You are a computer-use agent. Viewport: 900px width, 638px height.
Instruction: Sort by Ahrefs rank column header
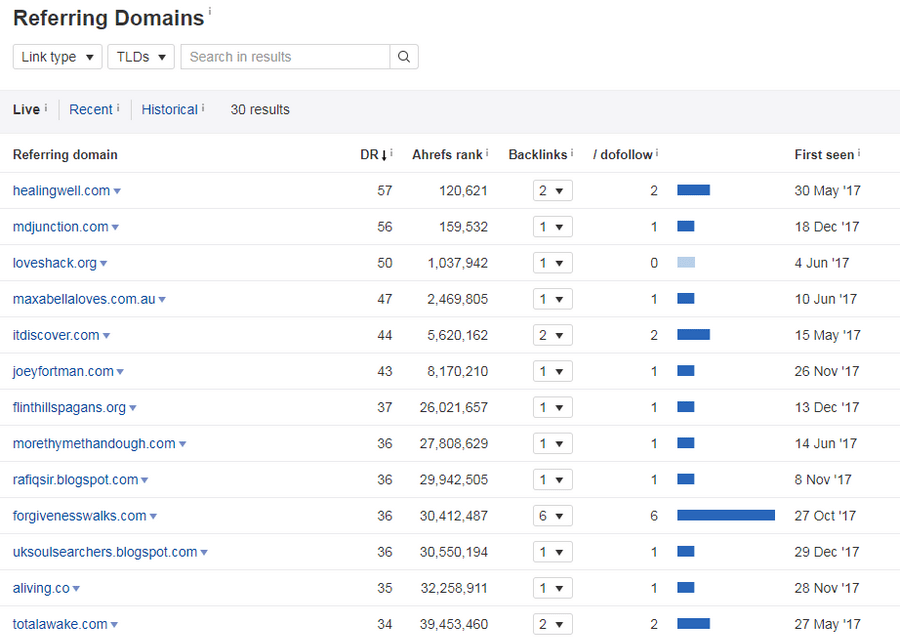447,155
